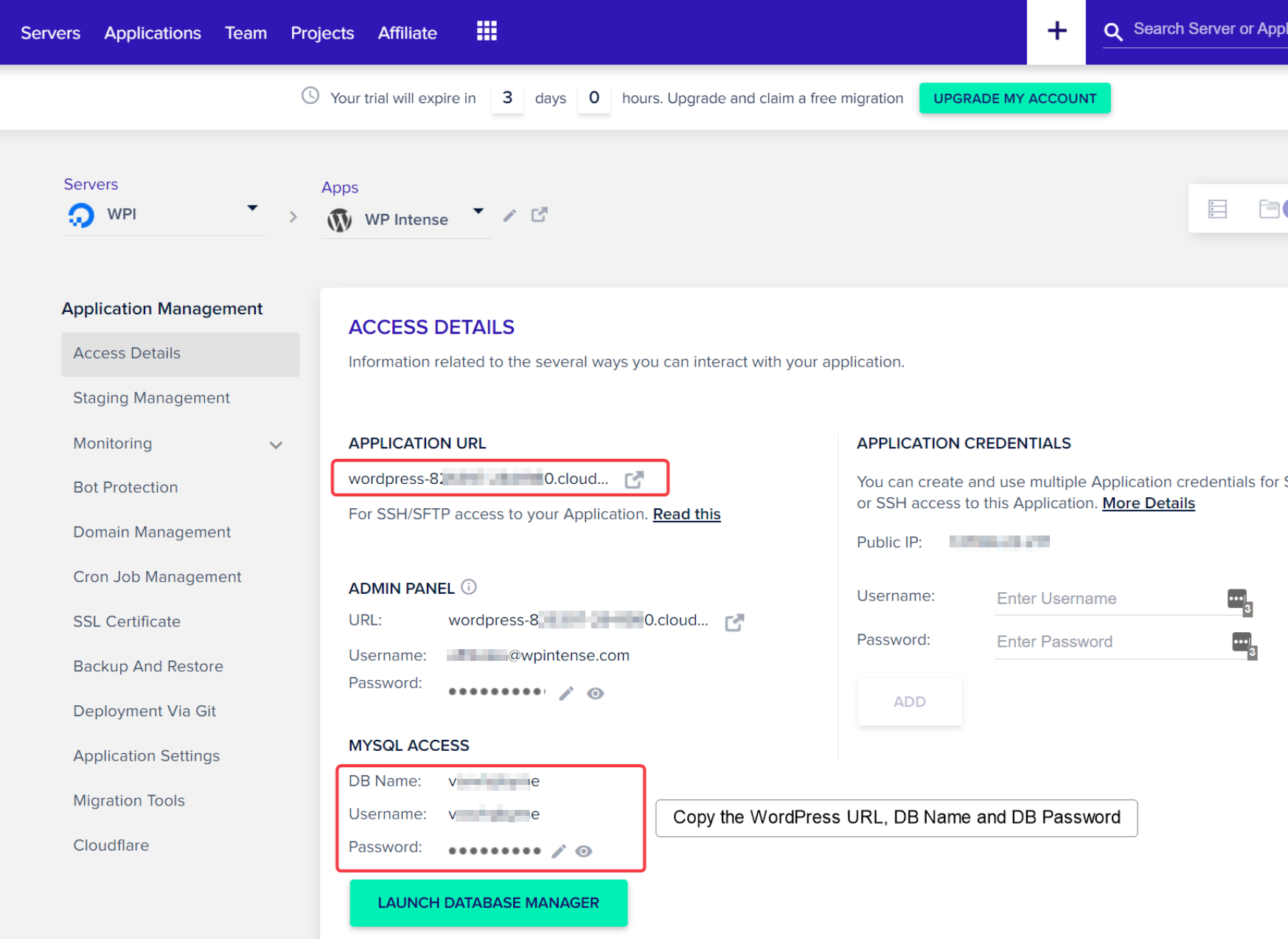Switch to the folder view icon

coord(1269,209)
